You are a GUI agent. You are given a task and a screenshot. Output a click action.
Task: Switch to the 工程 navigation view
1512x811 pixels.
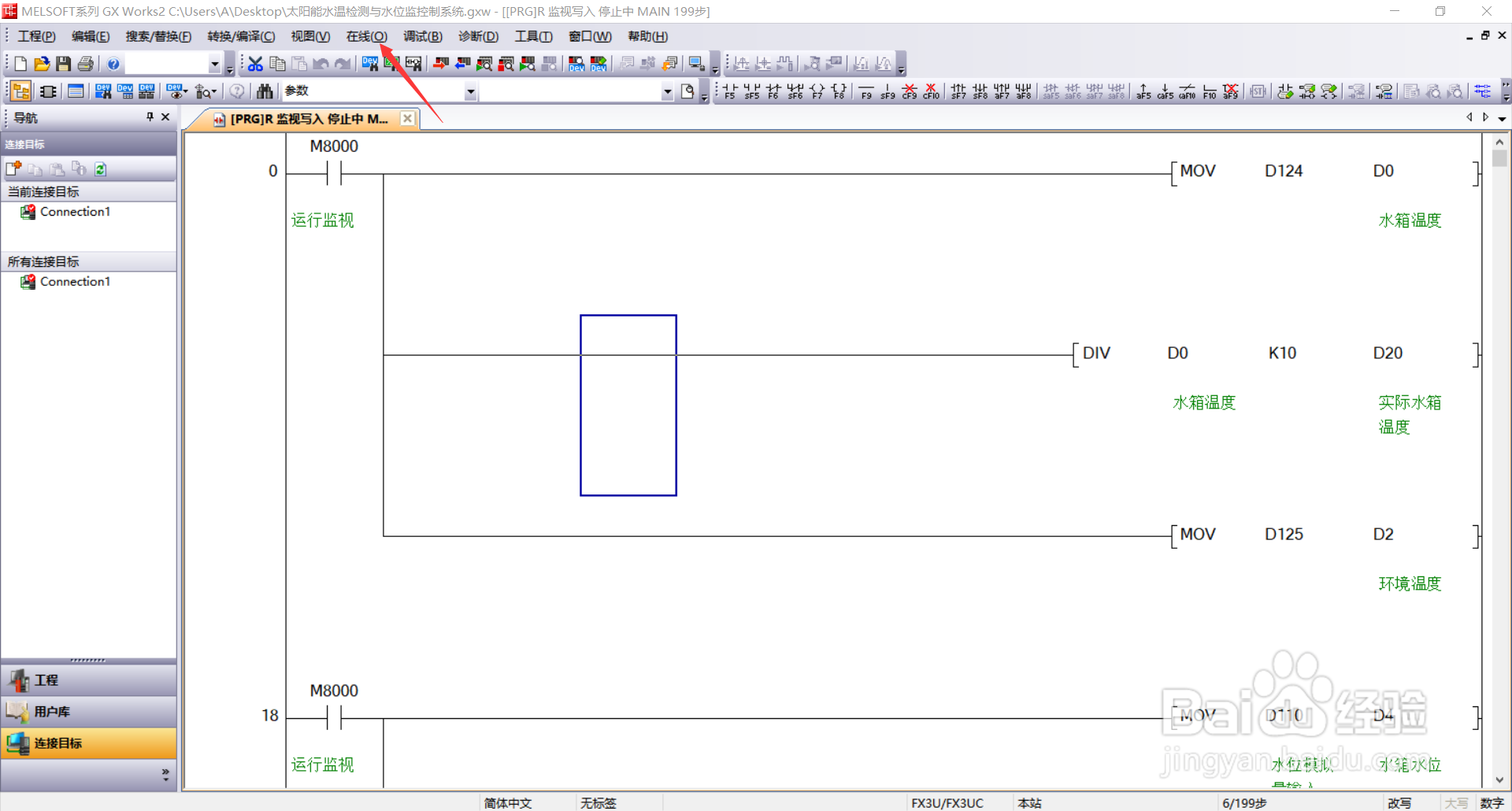coord(88,680)
